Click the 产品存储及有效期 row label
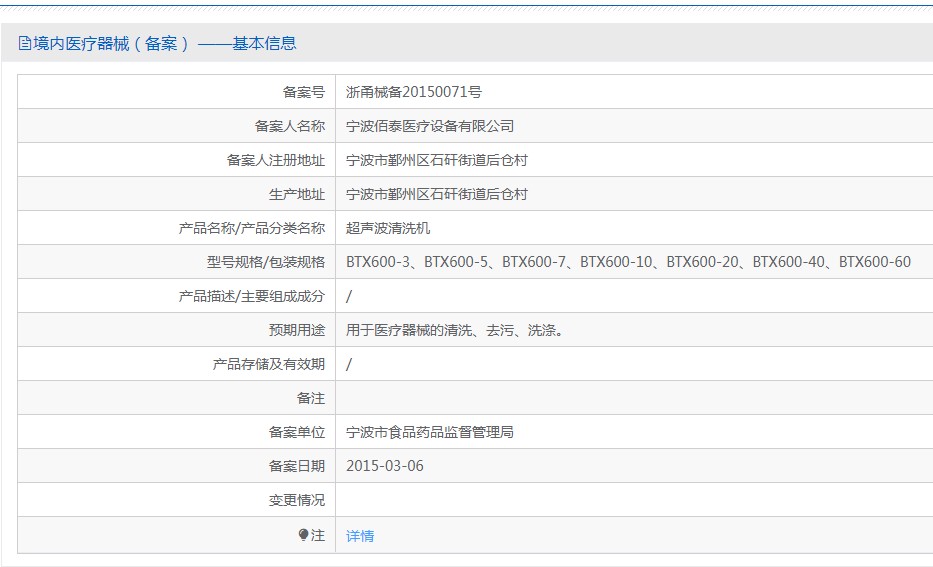933x567 pixels. tap(269, 364)
